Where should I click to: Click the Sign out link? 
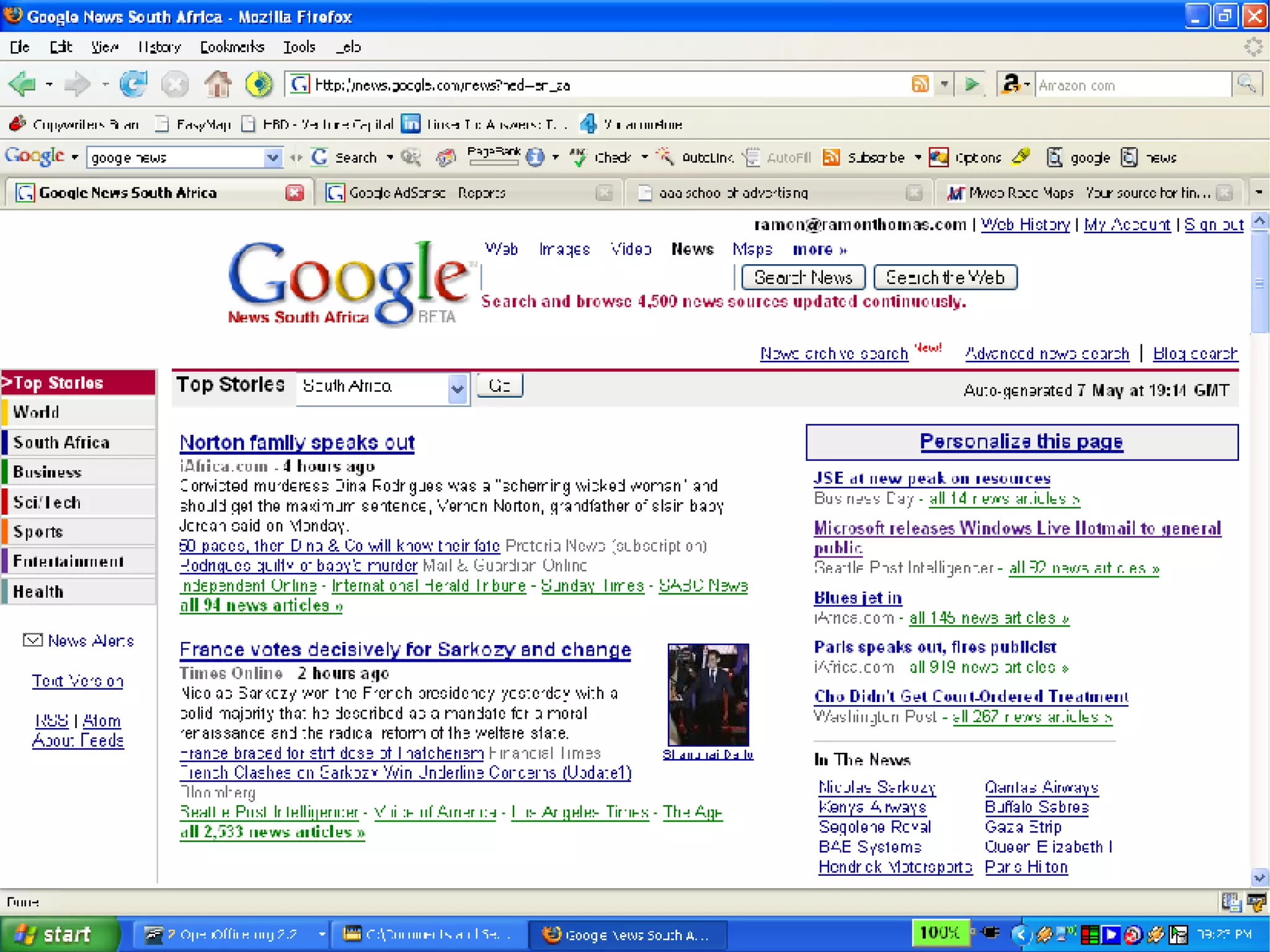click(1214, 225)
